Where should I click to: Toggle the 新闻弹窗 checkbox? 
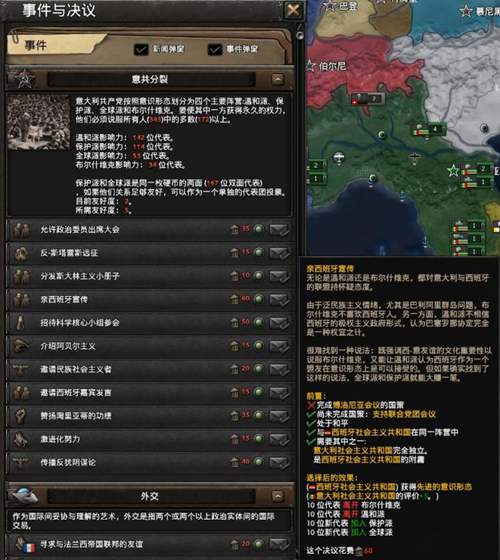click(141, 49)
